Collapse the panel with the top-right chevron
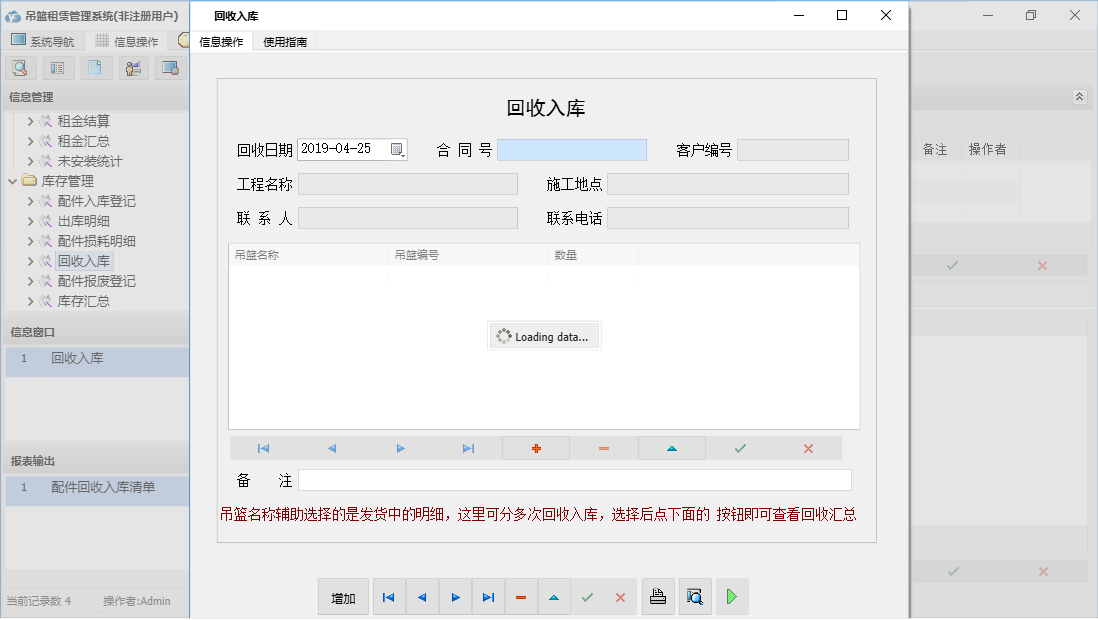This screenshot has height=620, width=1098. pos(1079,97)
